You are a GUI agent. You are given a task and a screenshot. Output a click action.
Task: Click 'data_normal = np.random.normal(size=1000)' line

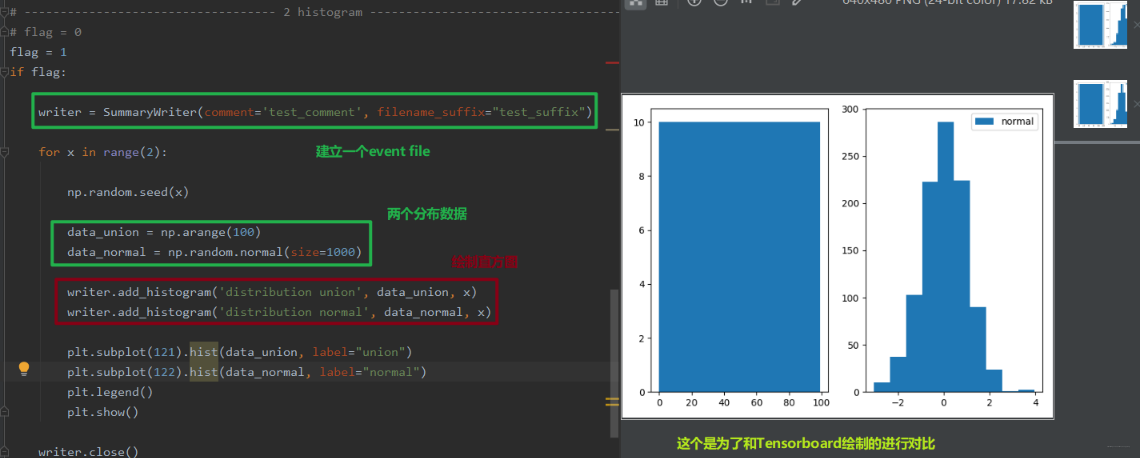214,252
